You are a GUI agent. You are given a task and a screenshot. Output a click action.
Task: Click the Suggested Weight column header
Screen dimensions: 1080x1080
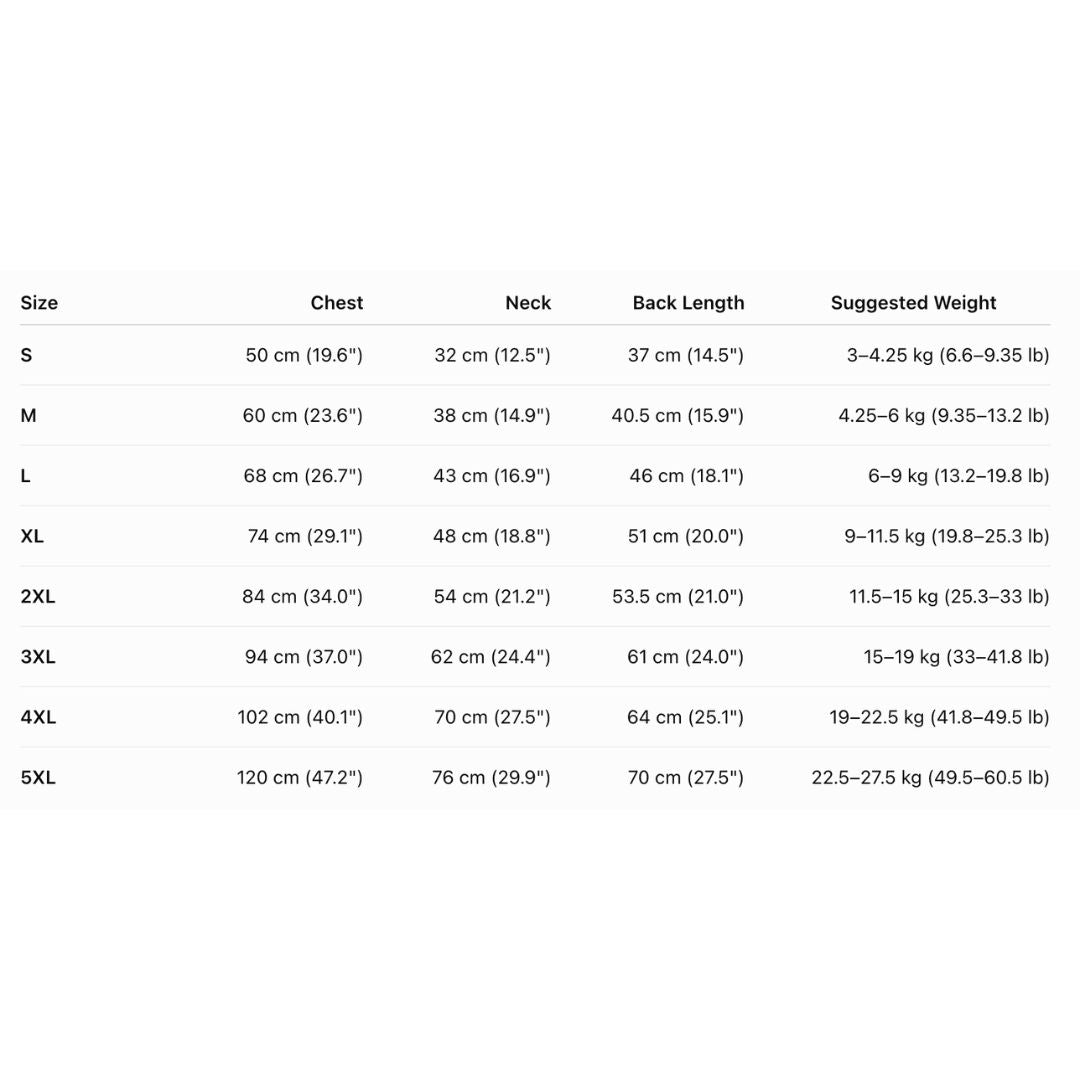tap(913, 303)
